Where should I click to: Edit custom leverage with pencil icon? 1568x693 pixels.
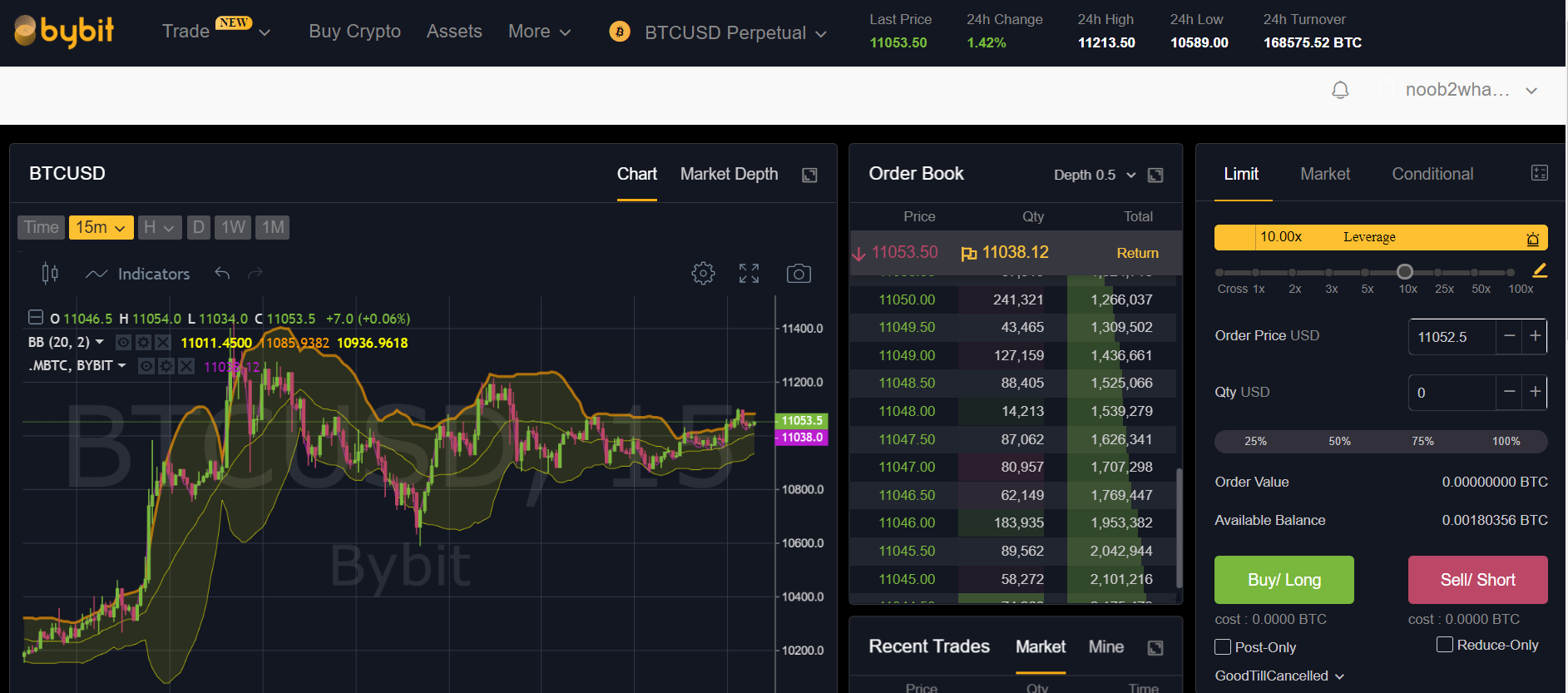pos(1540,270)
